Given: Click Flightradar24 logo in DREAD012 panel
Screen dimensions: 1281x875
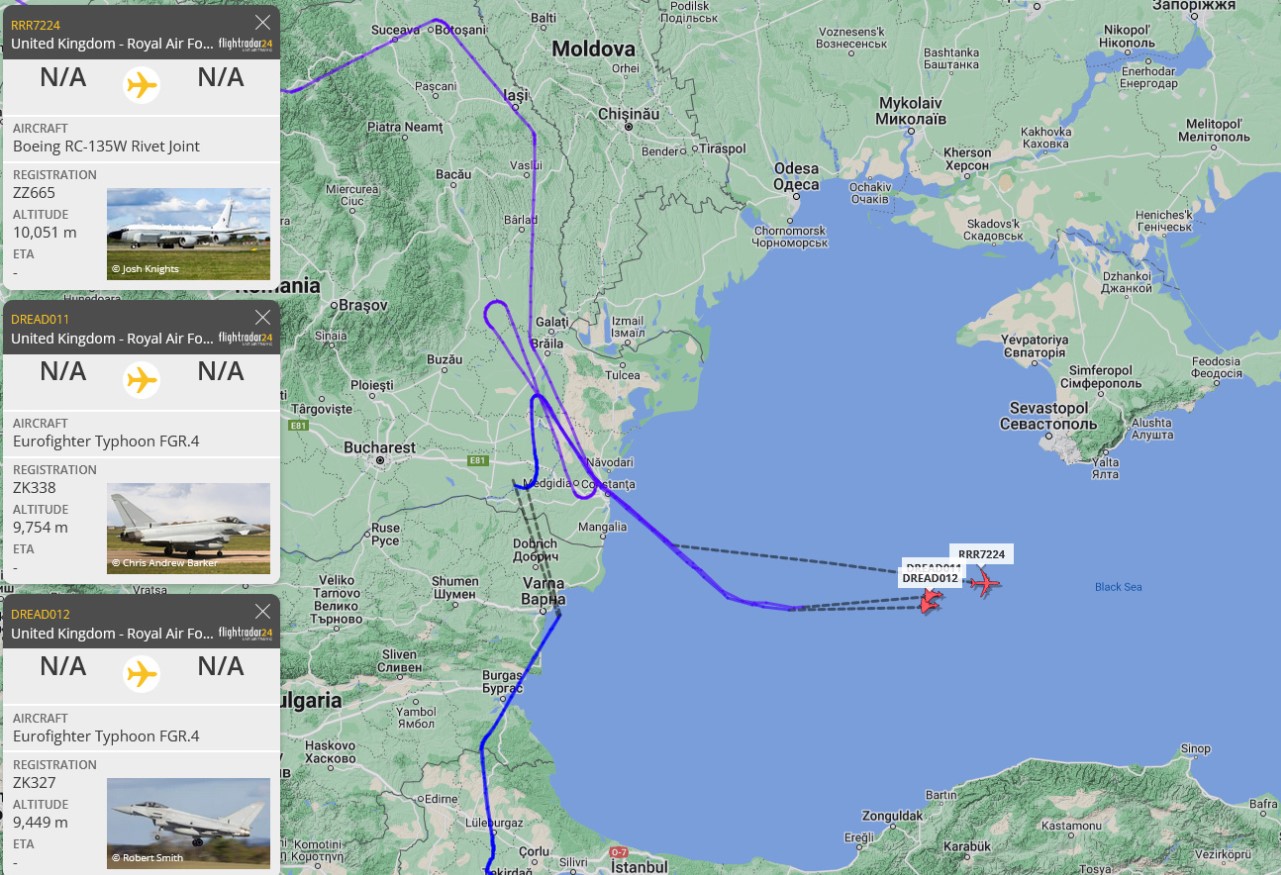Looking at the screenshot, I should pyautogui.click(x=245, y=634).
